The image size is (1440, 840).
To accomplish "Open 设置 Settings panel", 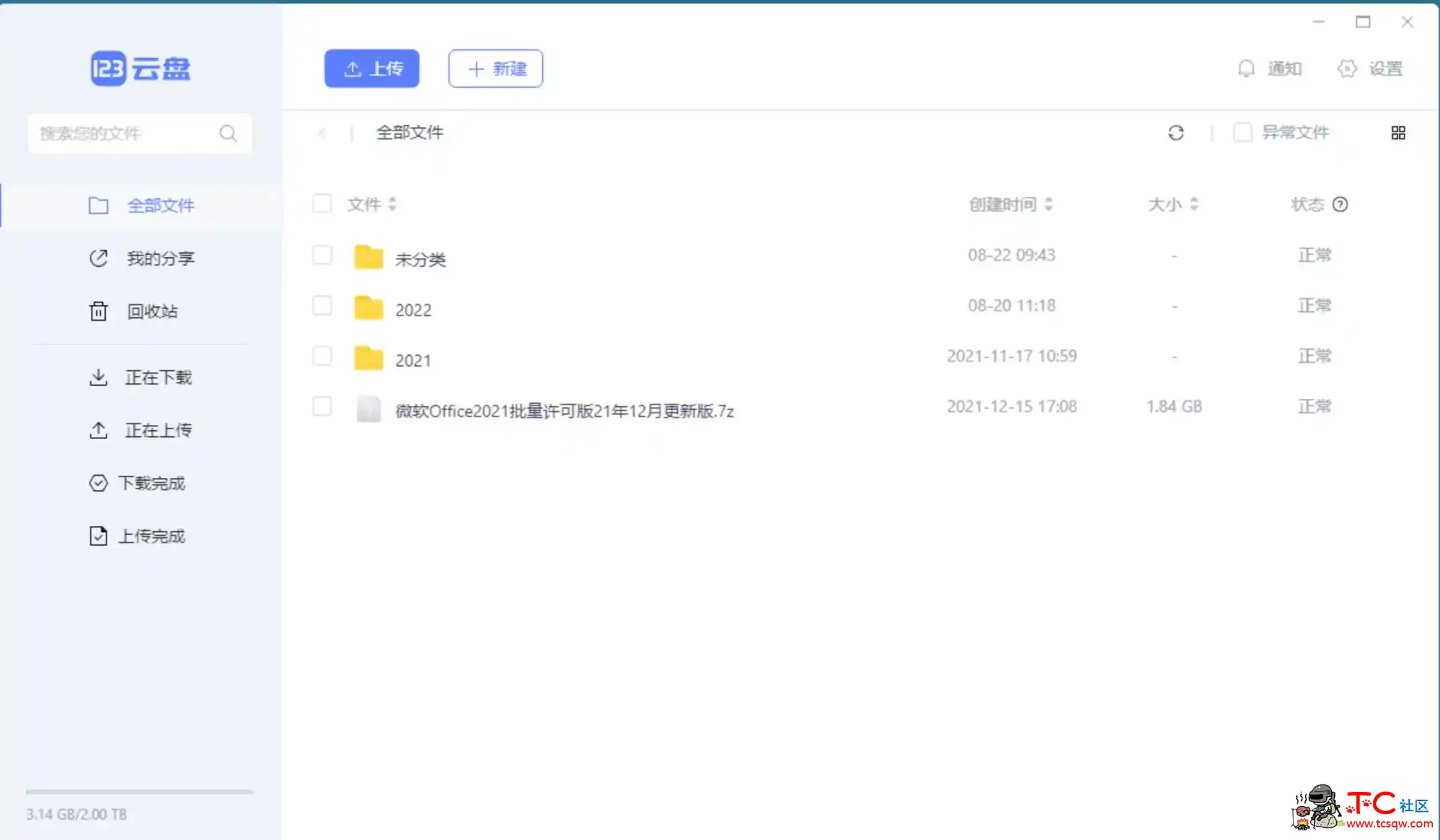I will [x=1373, y=68].
